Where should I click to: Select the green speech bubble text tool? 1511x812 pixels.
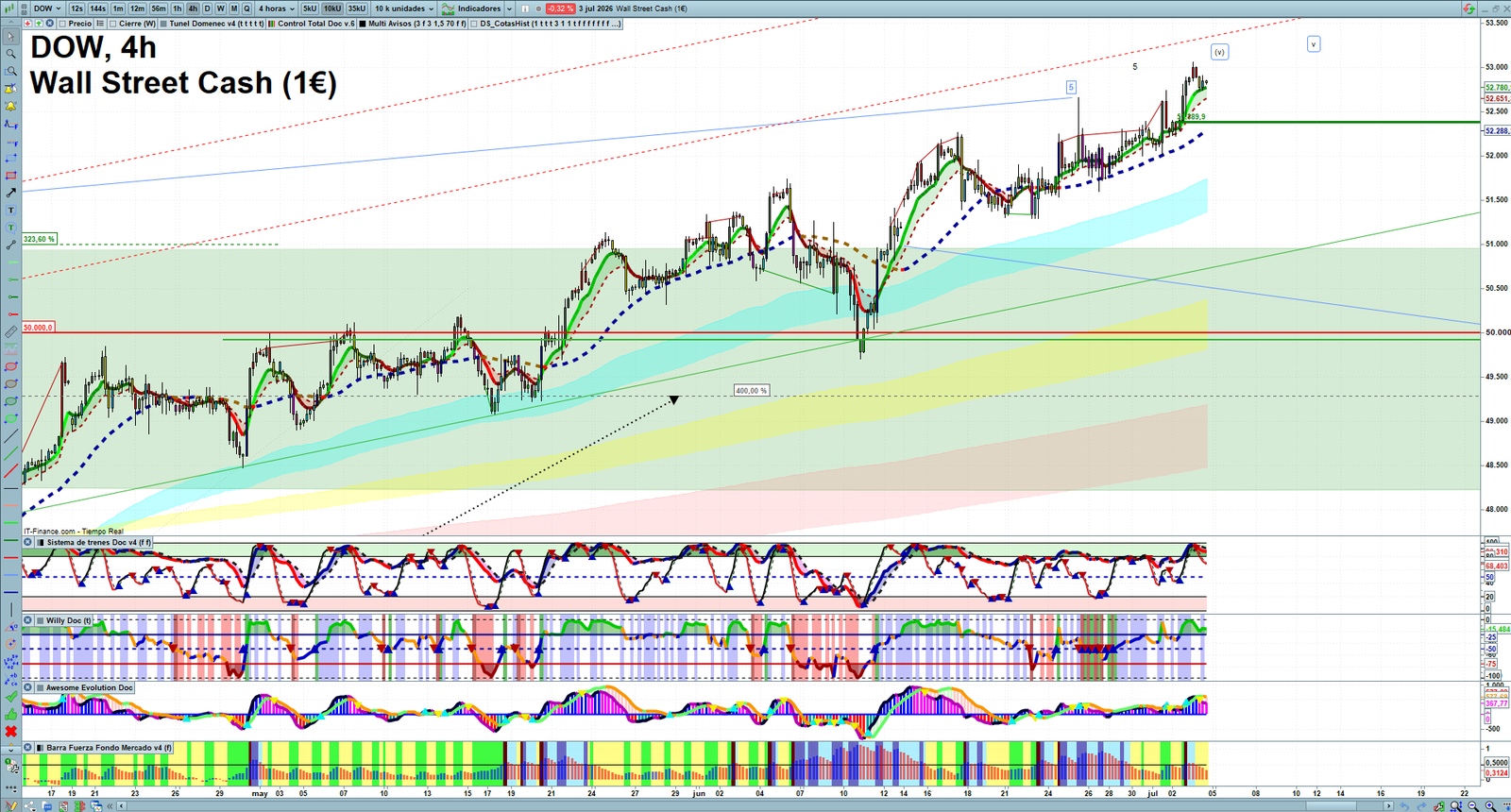click(11, 228)
